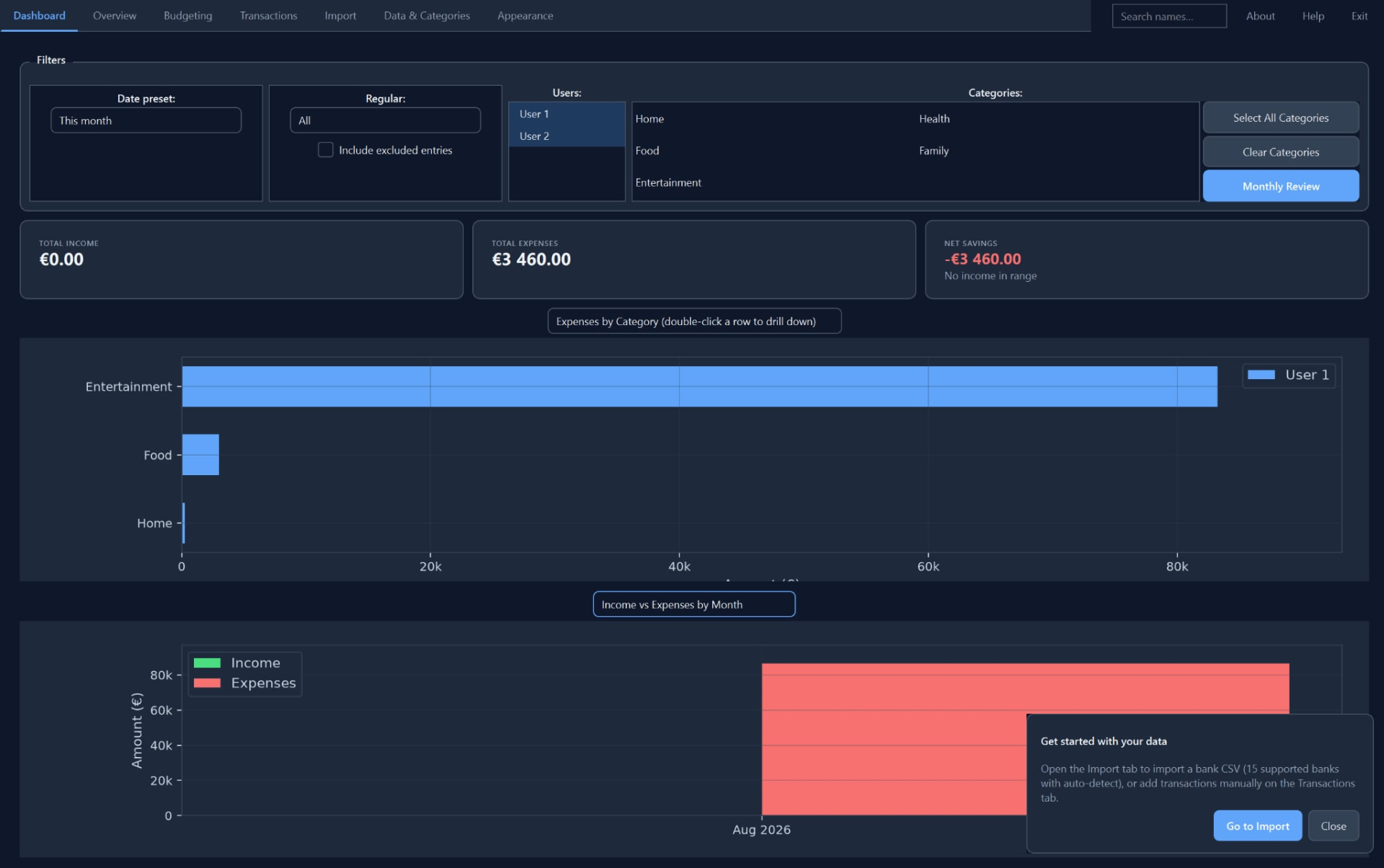Click the Go to Import button
The image size is (1384, 868).
[x=1258, y=826]
